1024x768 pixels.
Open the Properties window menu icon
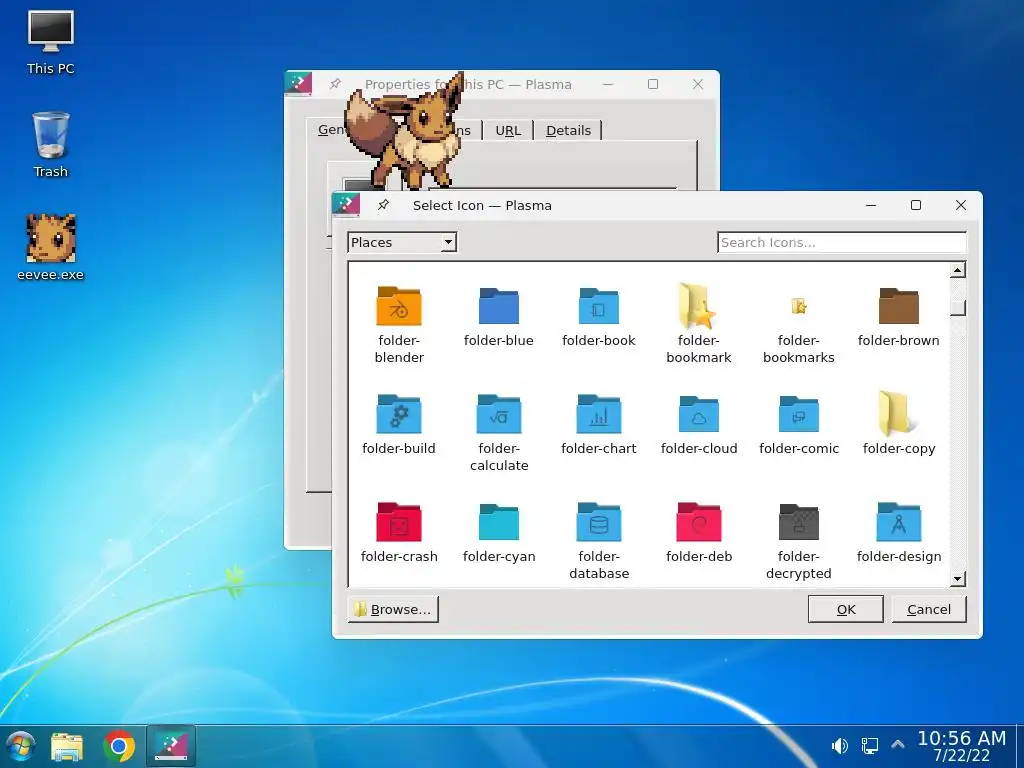coord(298,84)
